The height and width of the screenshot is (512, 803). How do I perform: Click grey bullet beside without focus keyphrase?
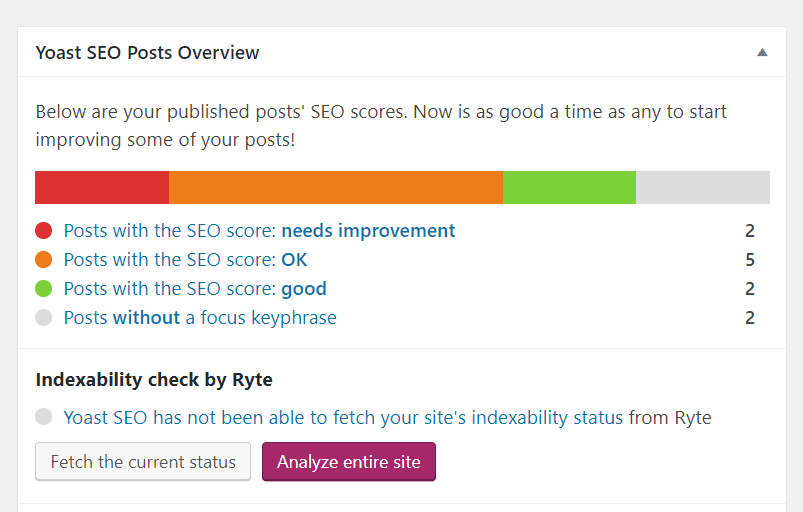tap(44, 317)
